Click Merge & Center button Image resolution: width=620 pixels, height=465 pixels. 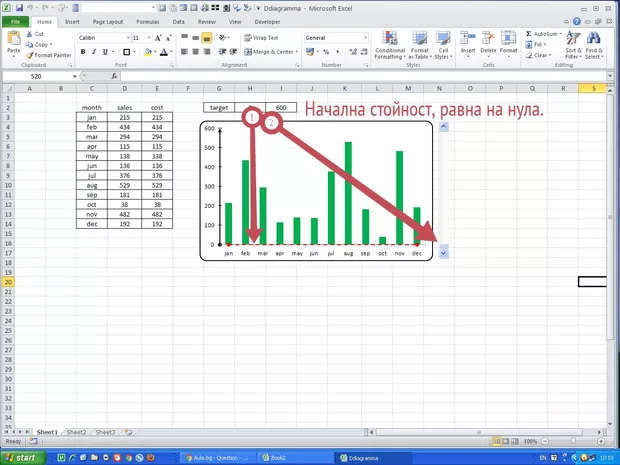click(268, 52)
